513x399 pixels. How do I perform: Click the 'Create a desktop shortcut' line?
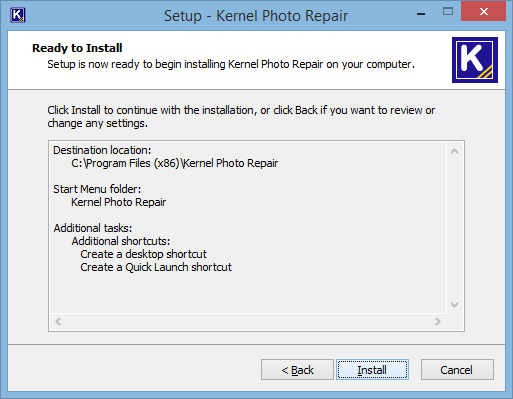144,254
